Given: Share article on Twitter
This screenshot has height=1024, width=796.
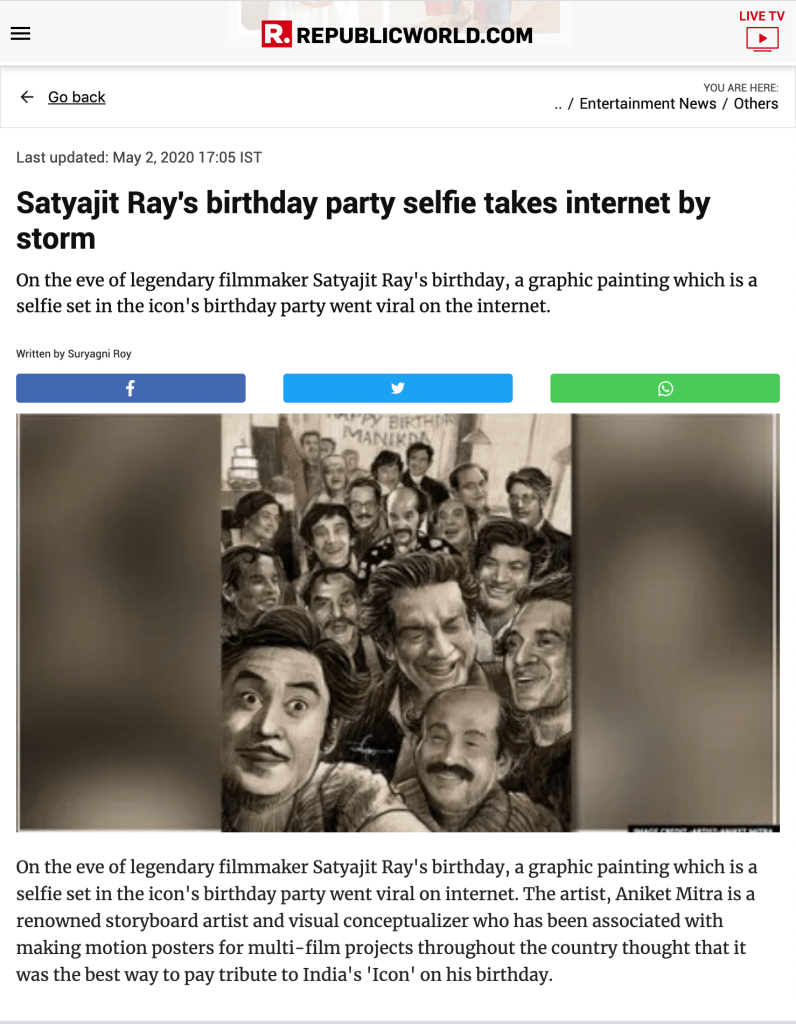Looking at the screenshot, I should [398, 388].
